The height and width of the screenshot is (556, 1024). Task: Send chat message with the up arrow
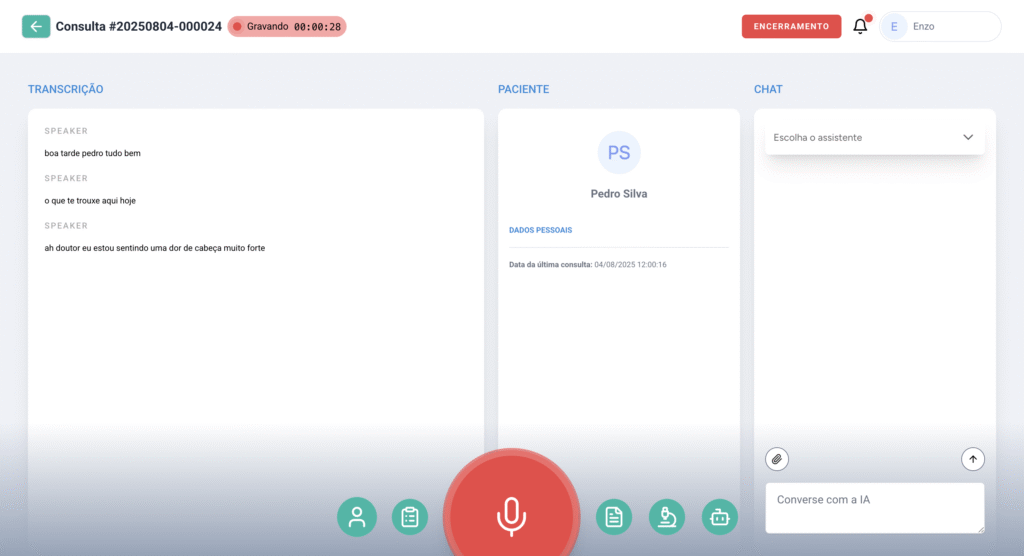pyautogui.click(x=973, y=459)
